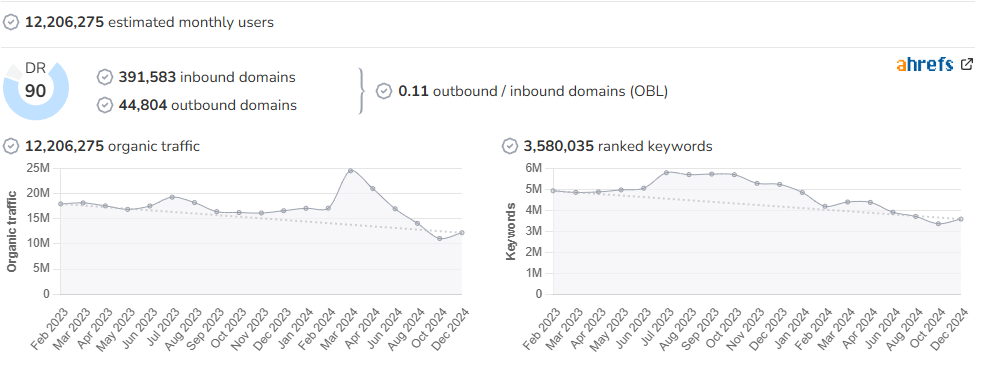Select the text '12,206,275 organic traffic'

pos(112,146)
